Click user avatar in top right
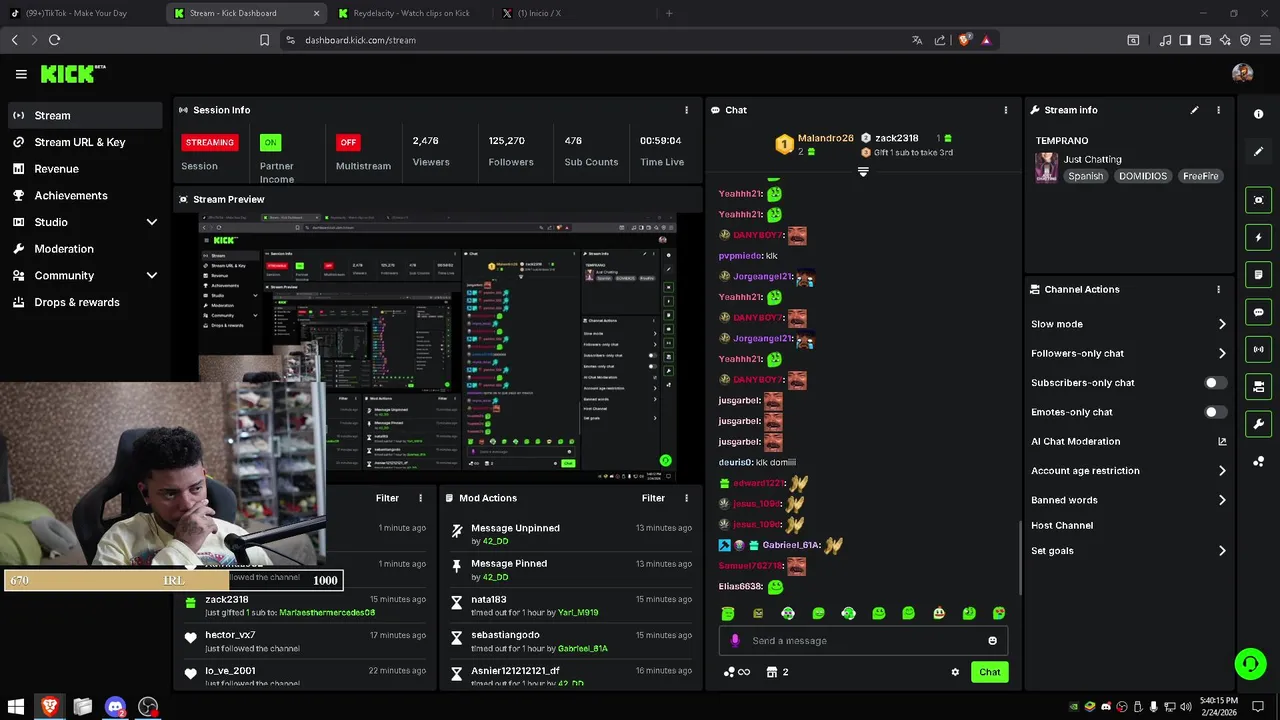Image resolution: width=1280 pixels, height=720 pixels. pos(1243,73)
